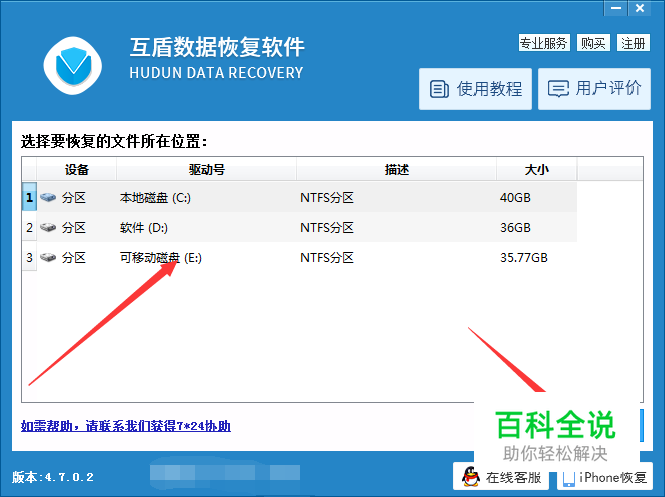Click NTFS分区 description in E: row
665x497 pixels.
point(327,257)
